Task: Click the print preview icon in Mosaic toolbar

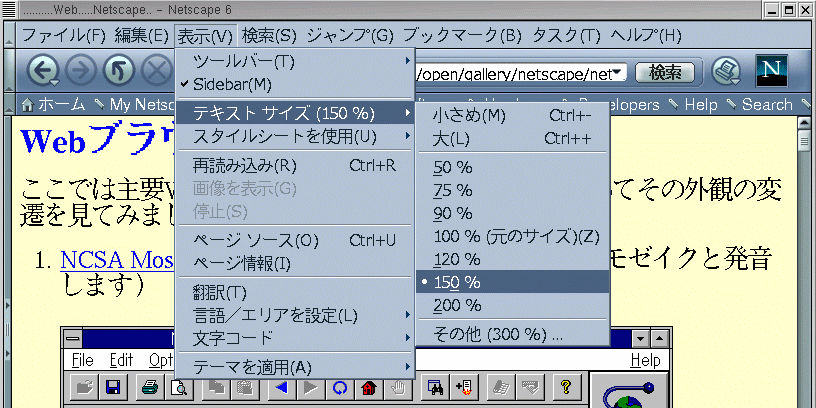Action: coord(181,387)
